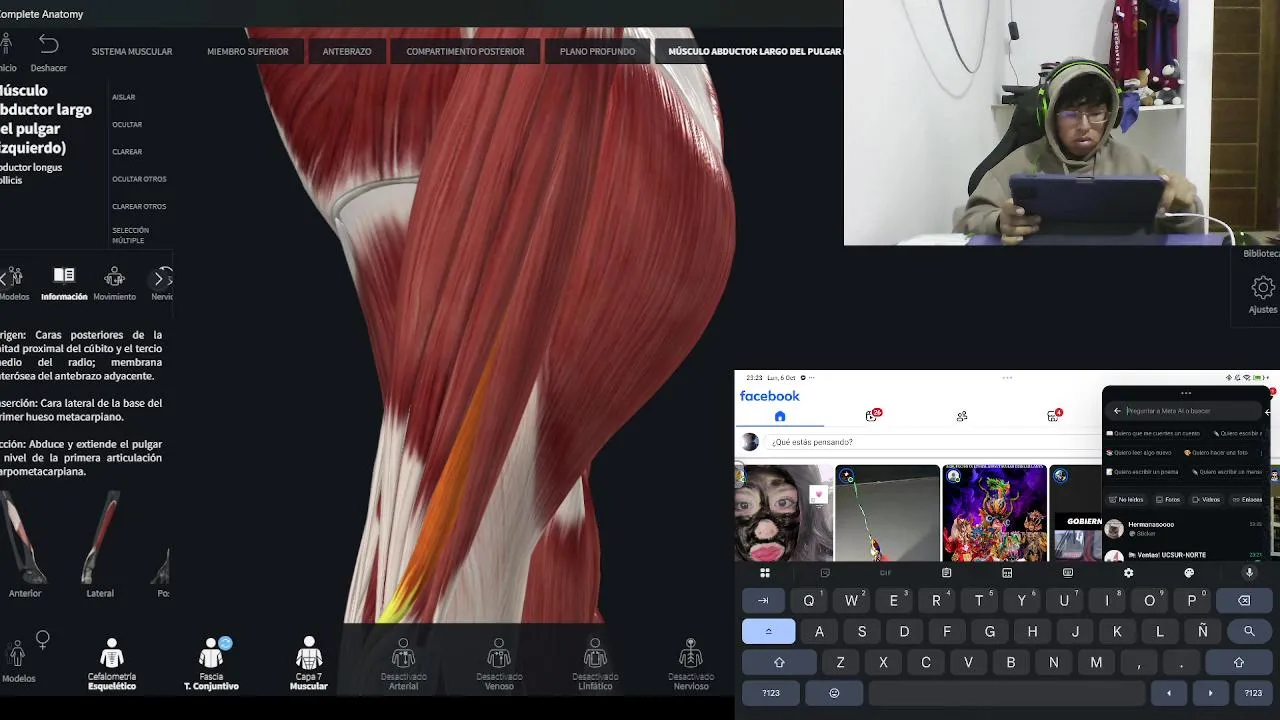Screen dimensions: 1280x720
Task: Select the SISTEMA MUSCULAR breadcrumb
Action: coord(132,51)
